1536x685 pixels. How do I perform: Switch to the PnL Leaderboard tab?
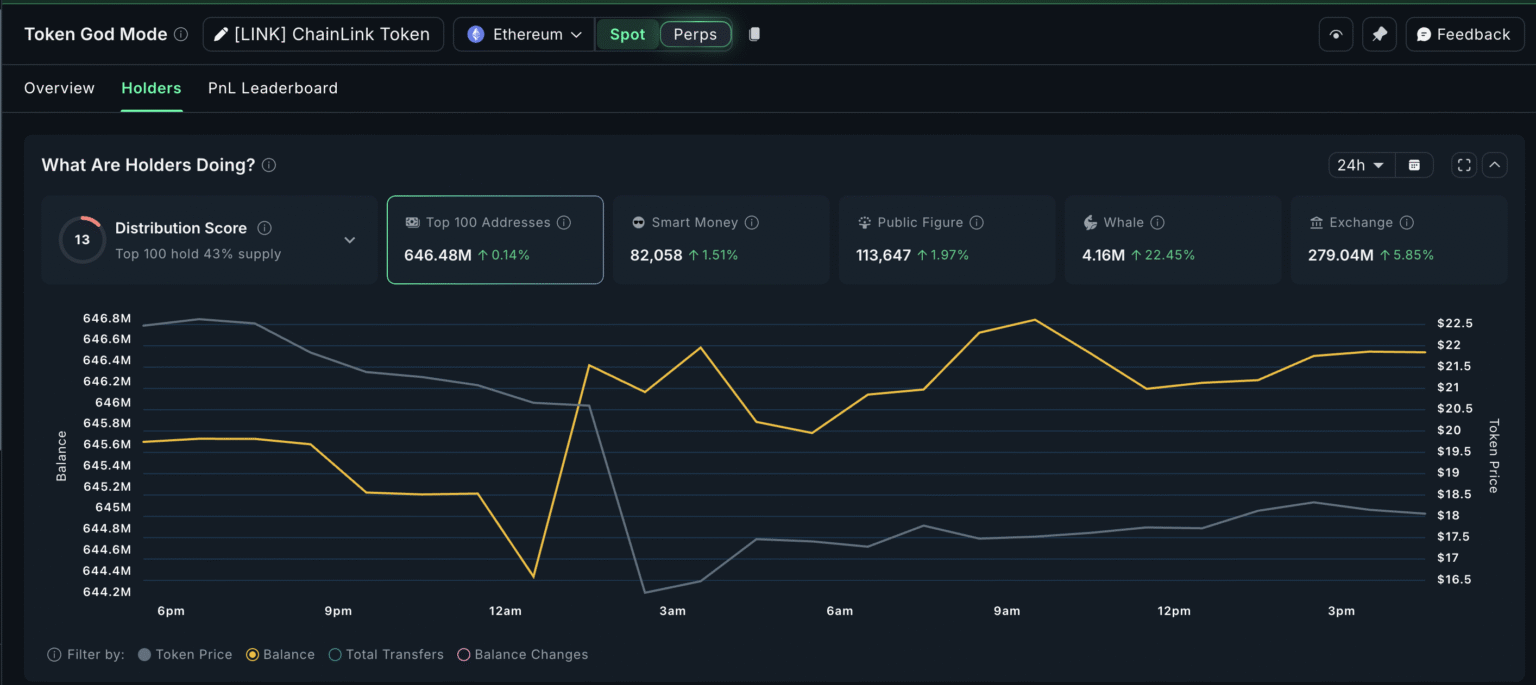pos(272,88)
